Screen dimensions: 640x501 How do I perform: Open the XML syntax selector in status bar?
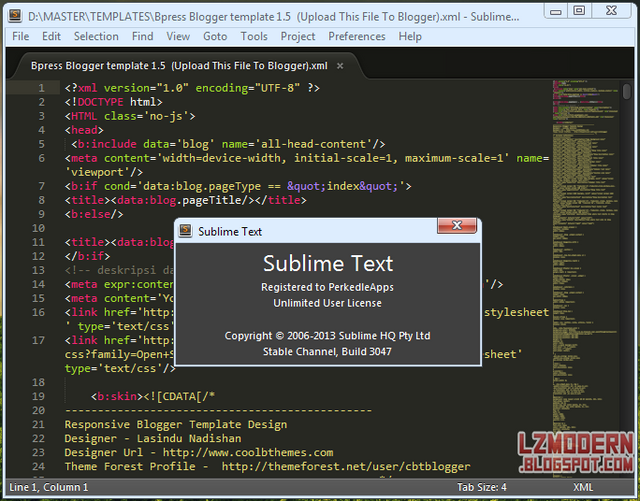[x=583, y=487]
